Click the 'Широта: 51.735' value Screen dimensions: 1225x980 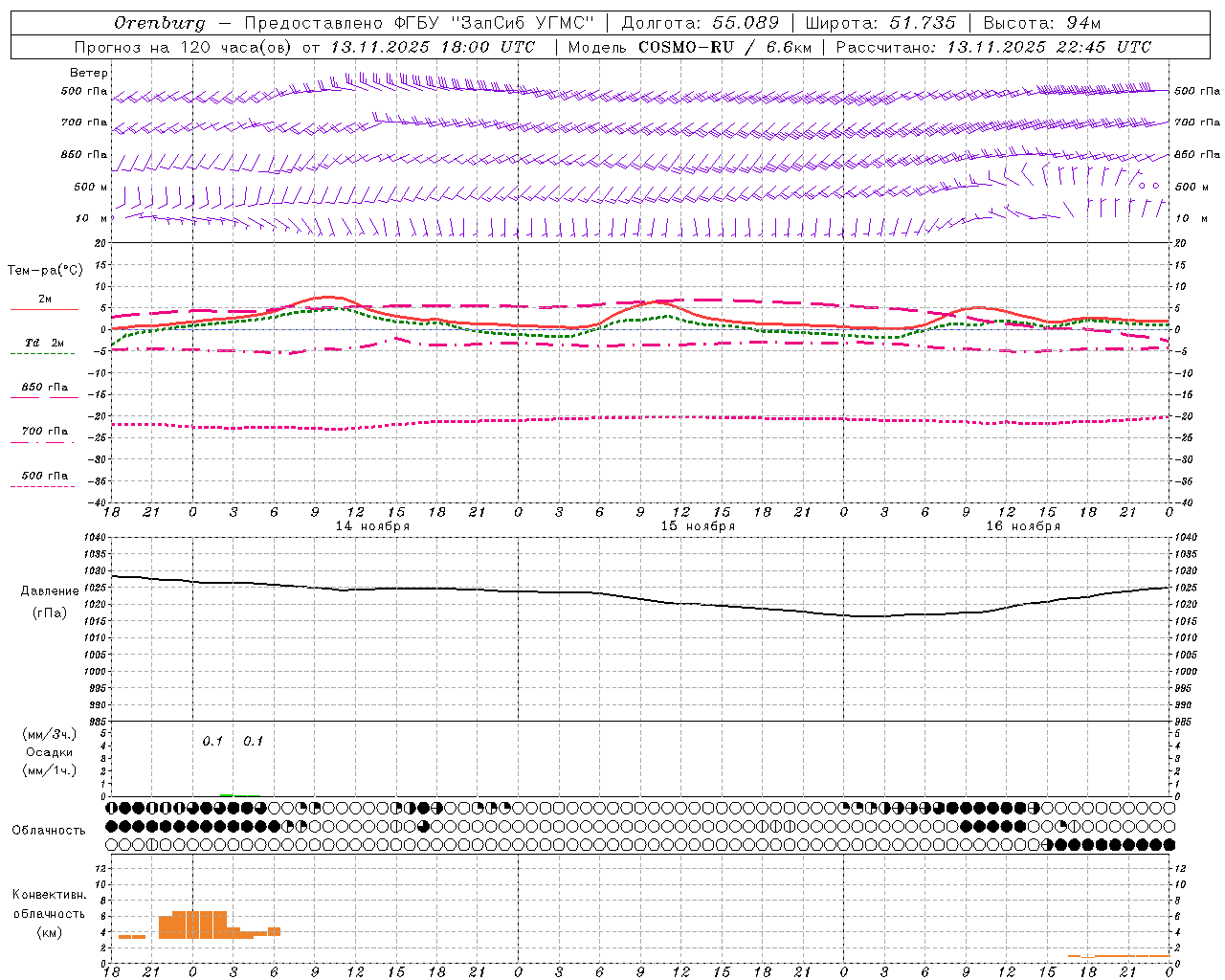click(880, 23)
